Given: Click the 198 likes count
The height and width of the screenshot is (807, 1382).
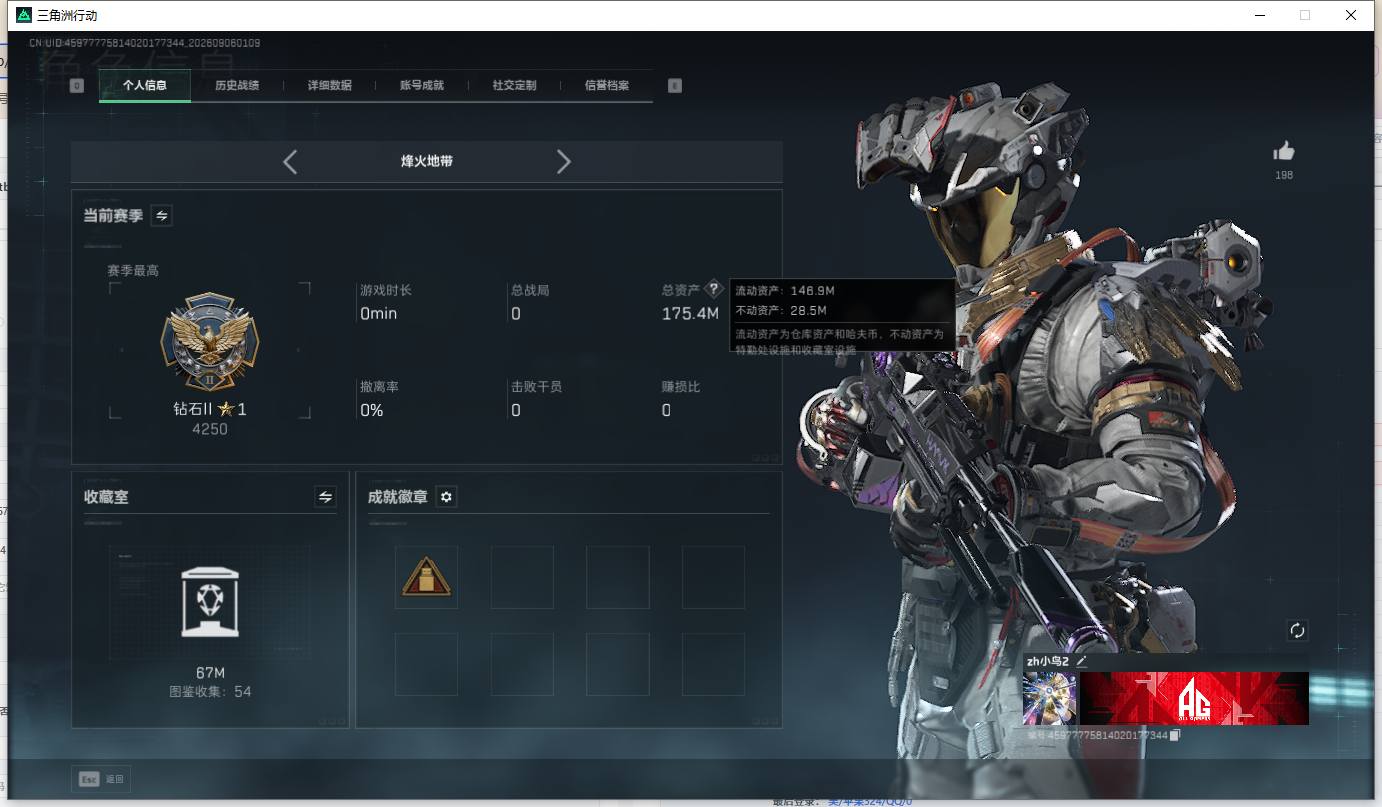Looking at the screenshot, I should [x=1284, y=175].
